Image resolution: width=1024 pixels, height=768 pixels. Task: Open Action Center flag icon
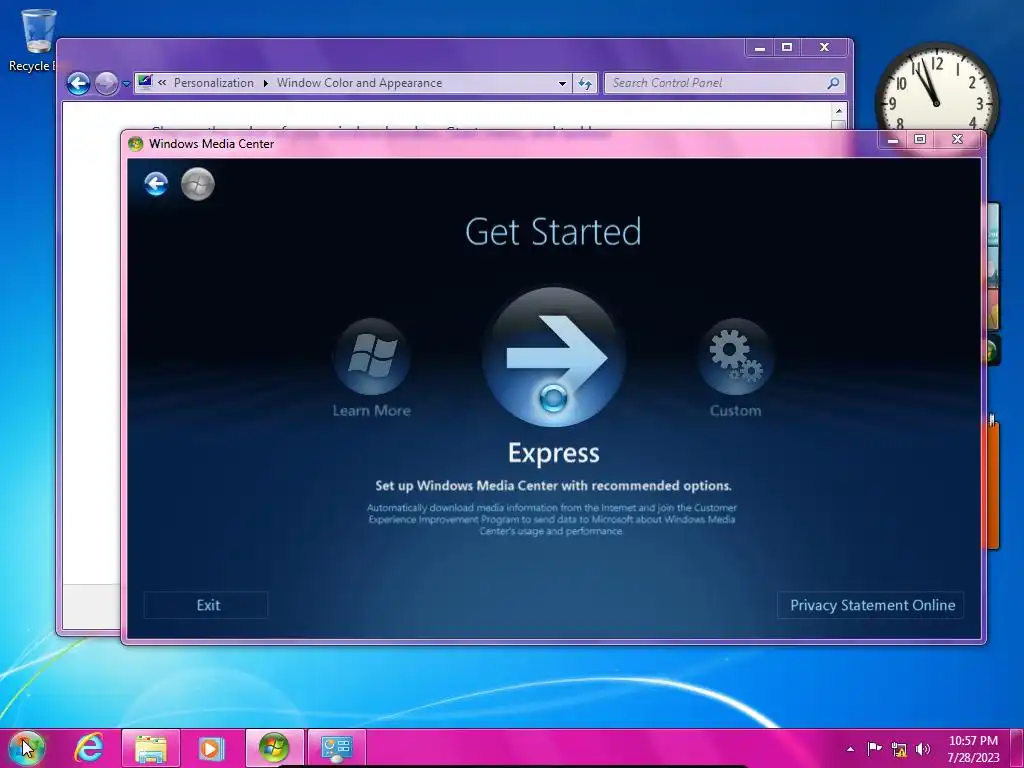[874, 748]
